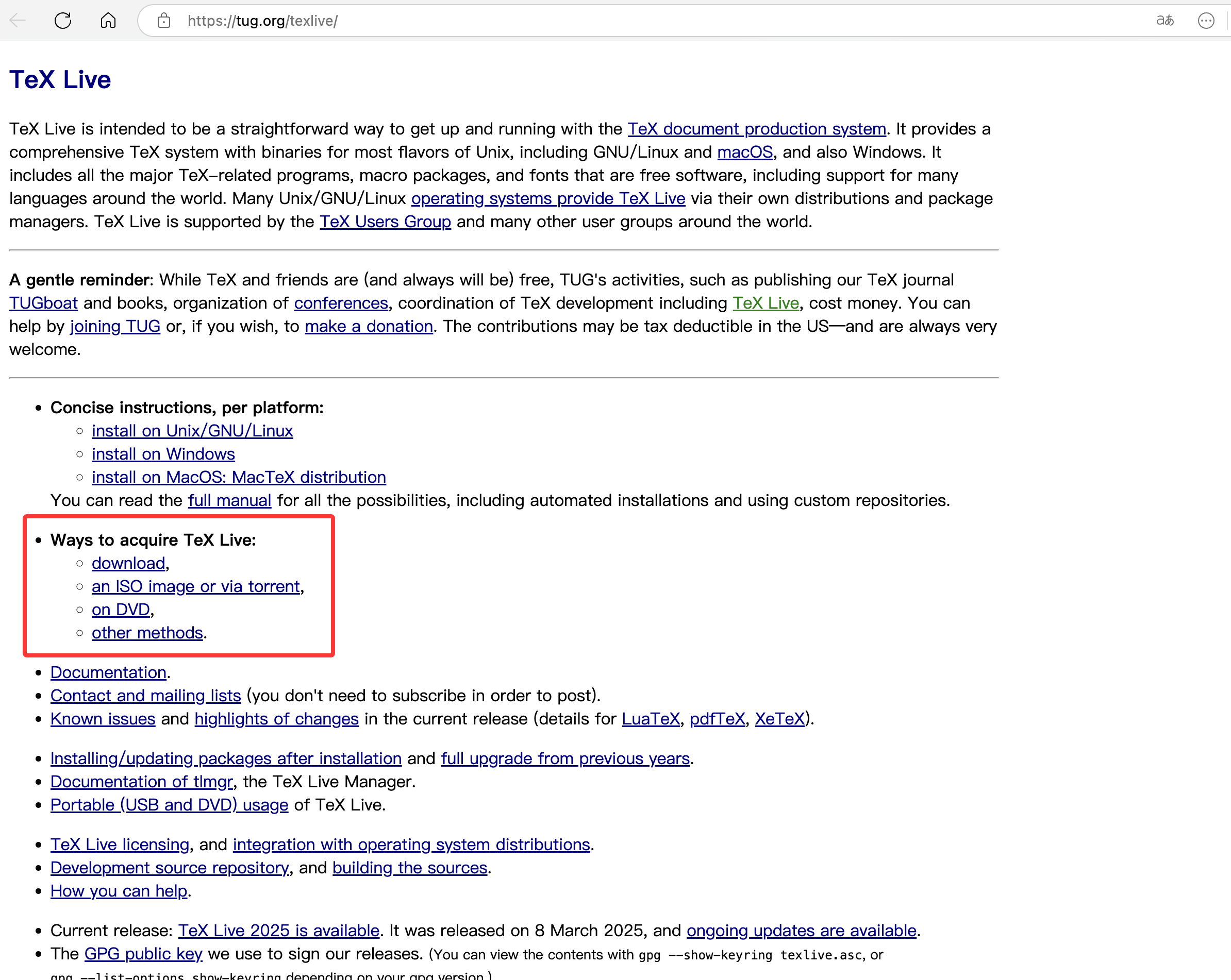Viewport: 1231px width, 980px height.
Task: Open 'install on Unix/GNU/Linux' link
Action: tap(192, 431)
